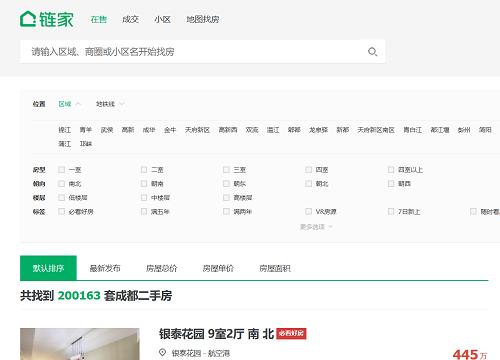Screen dimensions: 500x360
Task: Enable the 朝西 orientation checkbox
Action: pyautogui.click(x=391, y=184)
